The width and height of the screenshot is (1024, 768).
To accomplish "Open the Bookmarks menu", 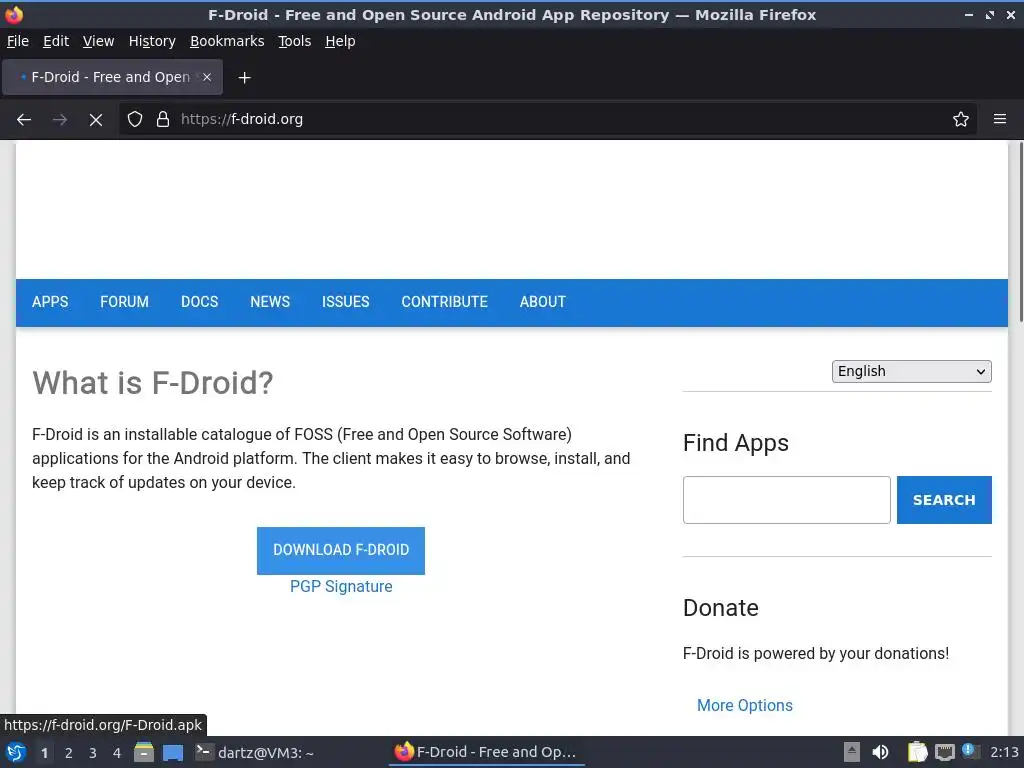I will click(227, 41).
